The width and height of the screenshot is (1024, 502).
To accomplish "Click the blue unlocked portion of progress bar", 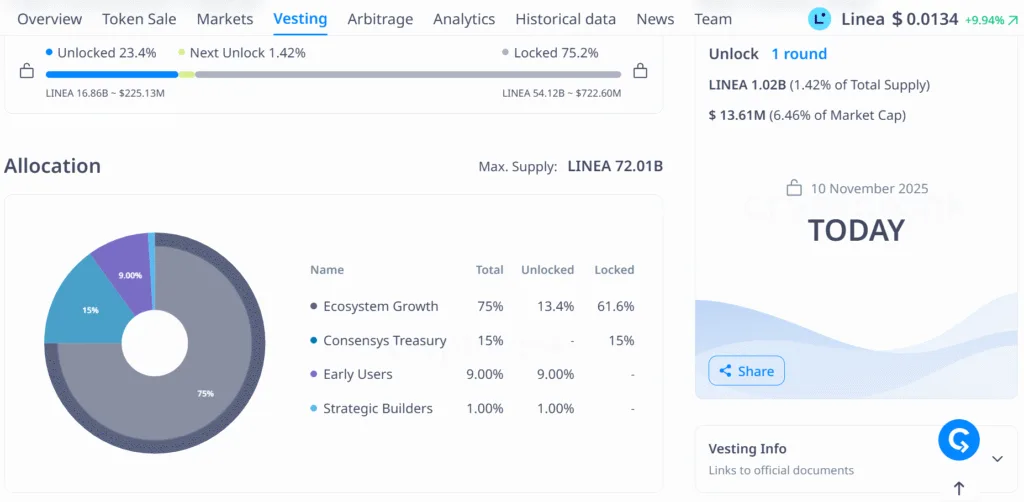I will 112,74.
